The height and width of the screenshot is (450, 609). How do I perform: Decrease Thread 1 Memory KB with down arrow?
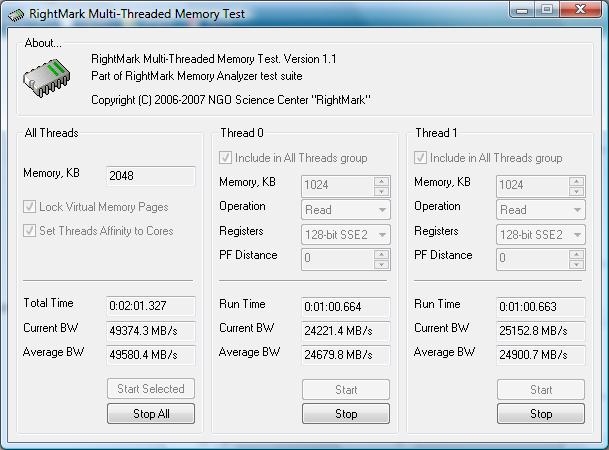(576, 191)
